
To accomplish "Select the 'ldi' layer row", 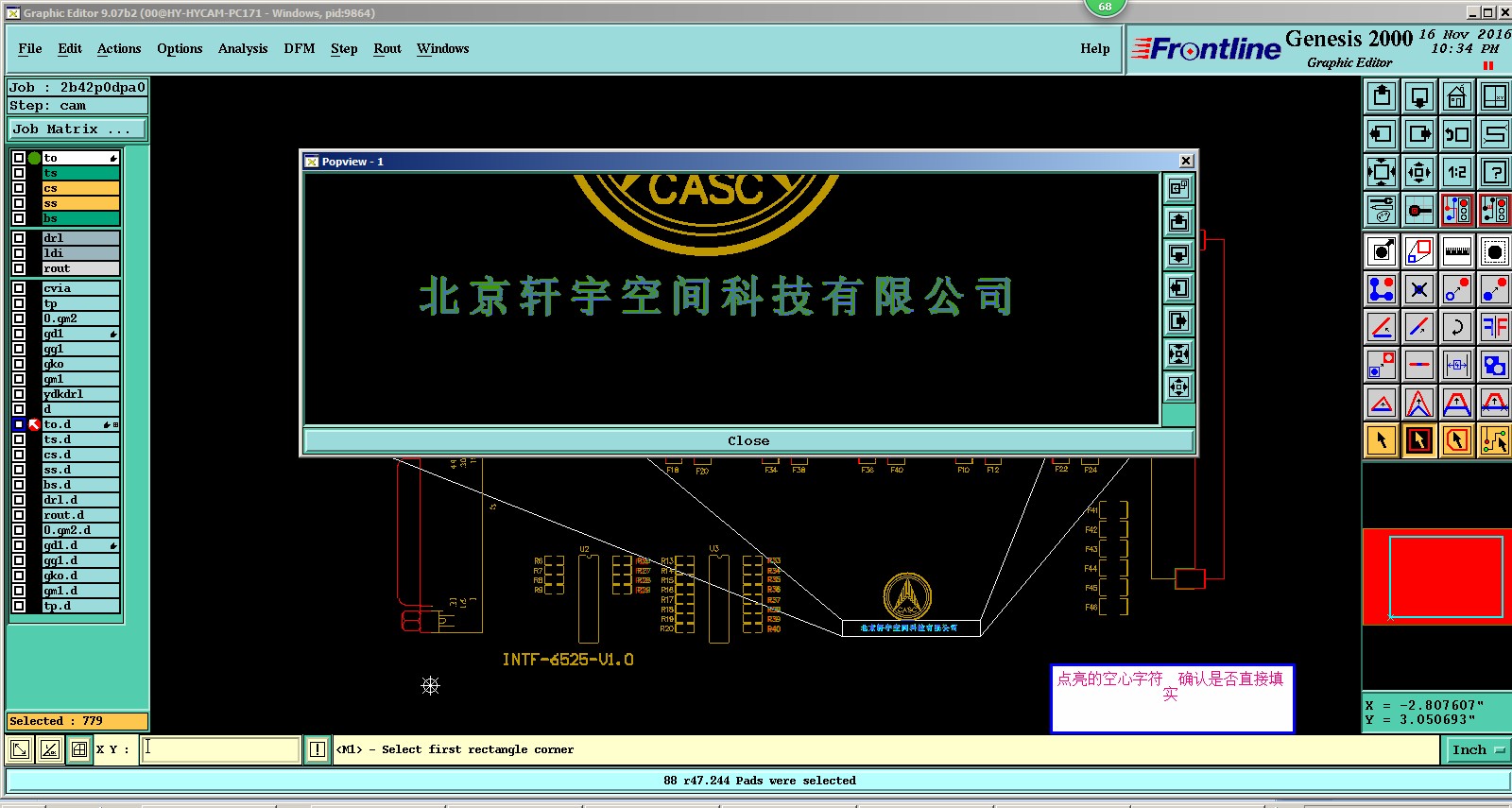I will (x=80, y=253).
